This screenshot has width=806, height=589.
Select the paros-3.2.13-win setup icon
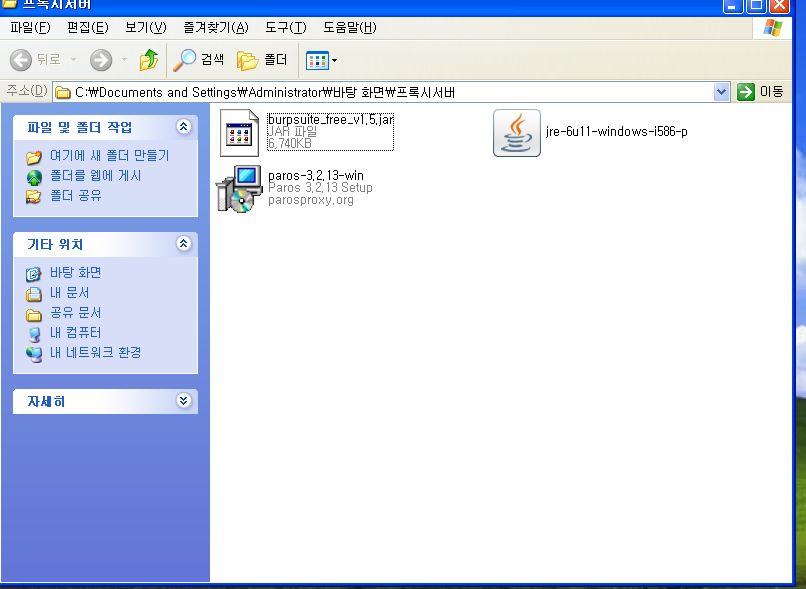pyautogui.click(x=239, y=189)
